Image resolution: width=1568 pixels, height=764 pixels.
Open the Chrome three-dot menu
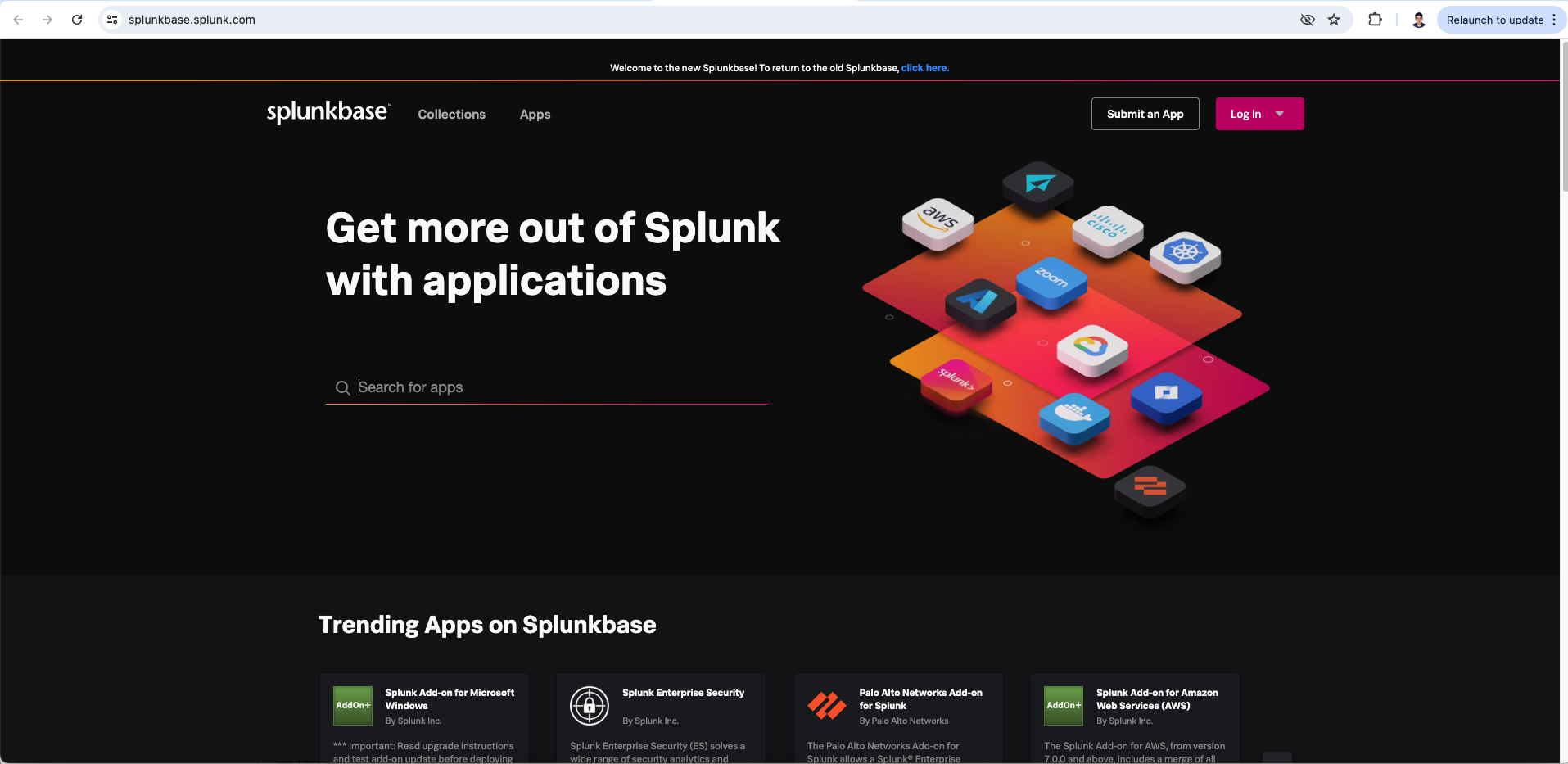click(1554, 20)
